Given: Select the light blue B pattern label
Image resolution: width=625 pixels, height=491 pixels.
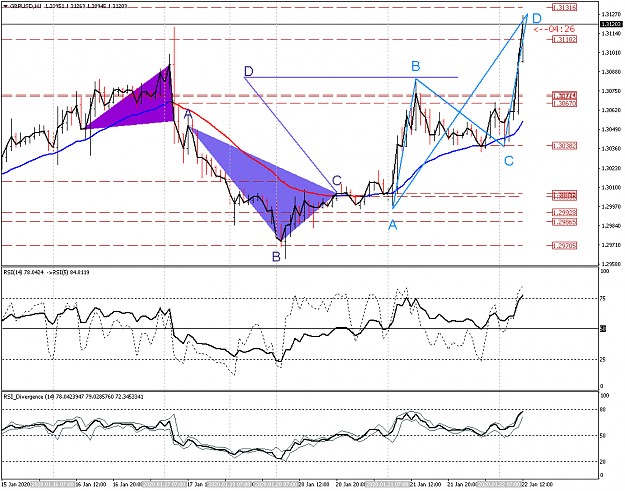Looking at the screenshot, I should pyautogui.click(x=415, y=66).
